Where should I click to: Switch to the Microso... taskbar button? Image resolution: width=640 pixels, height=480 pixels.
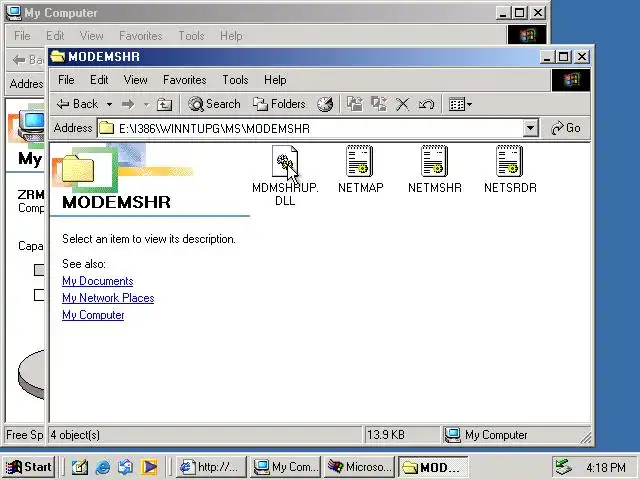tap(359, 467)
